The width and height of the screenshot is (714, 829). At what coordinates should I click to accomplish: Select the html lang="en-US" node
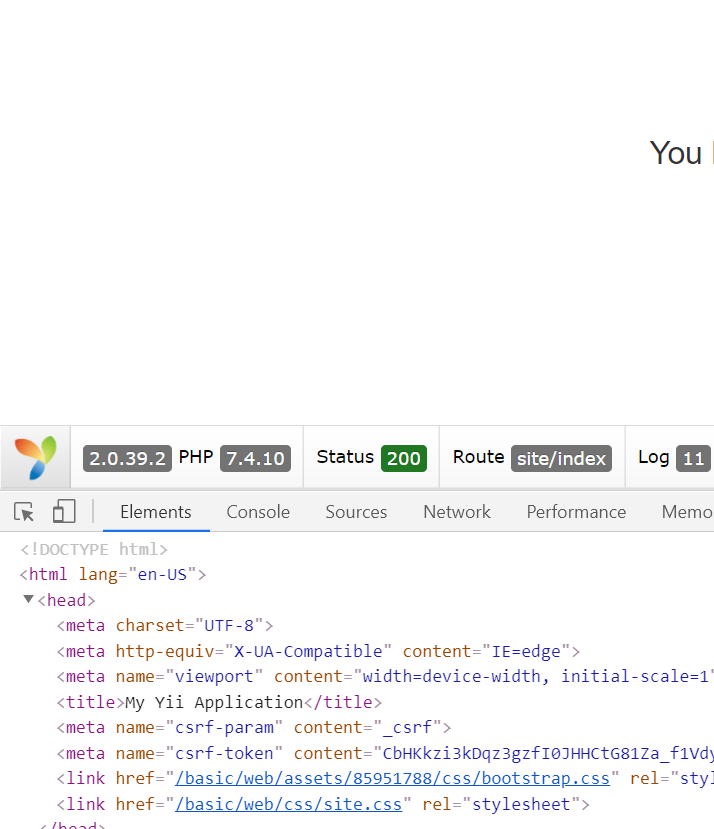tap(113, 574)
